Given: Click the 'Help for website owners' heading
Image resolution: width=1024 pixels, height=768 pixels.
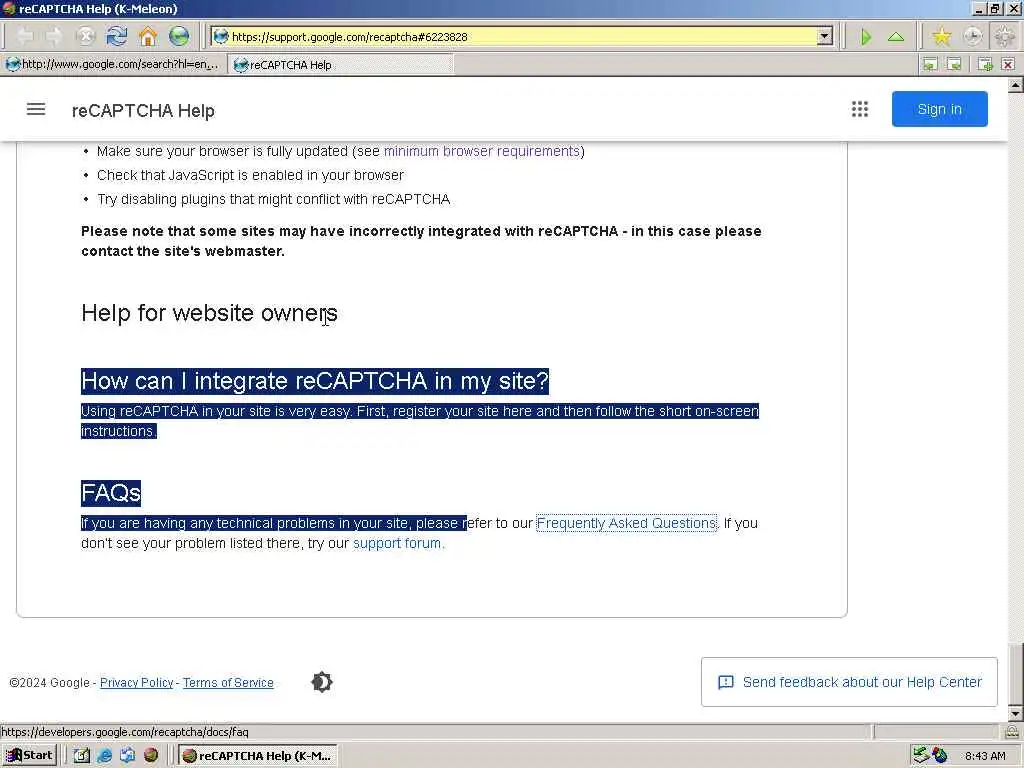Looking at the screenshot, I should [x=210, y=313].
